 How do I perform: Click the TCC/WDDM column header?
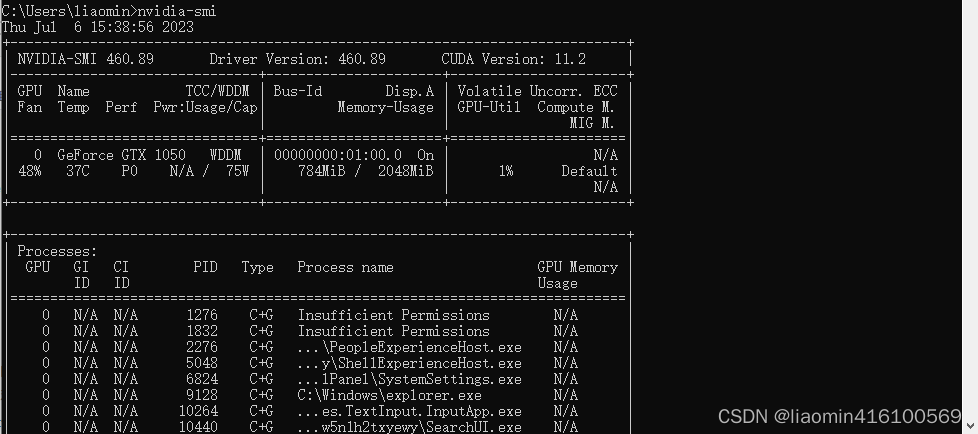point(218,92)
